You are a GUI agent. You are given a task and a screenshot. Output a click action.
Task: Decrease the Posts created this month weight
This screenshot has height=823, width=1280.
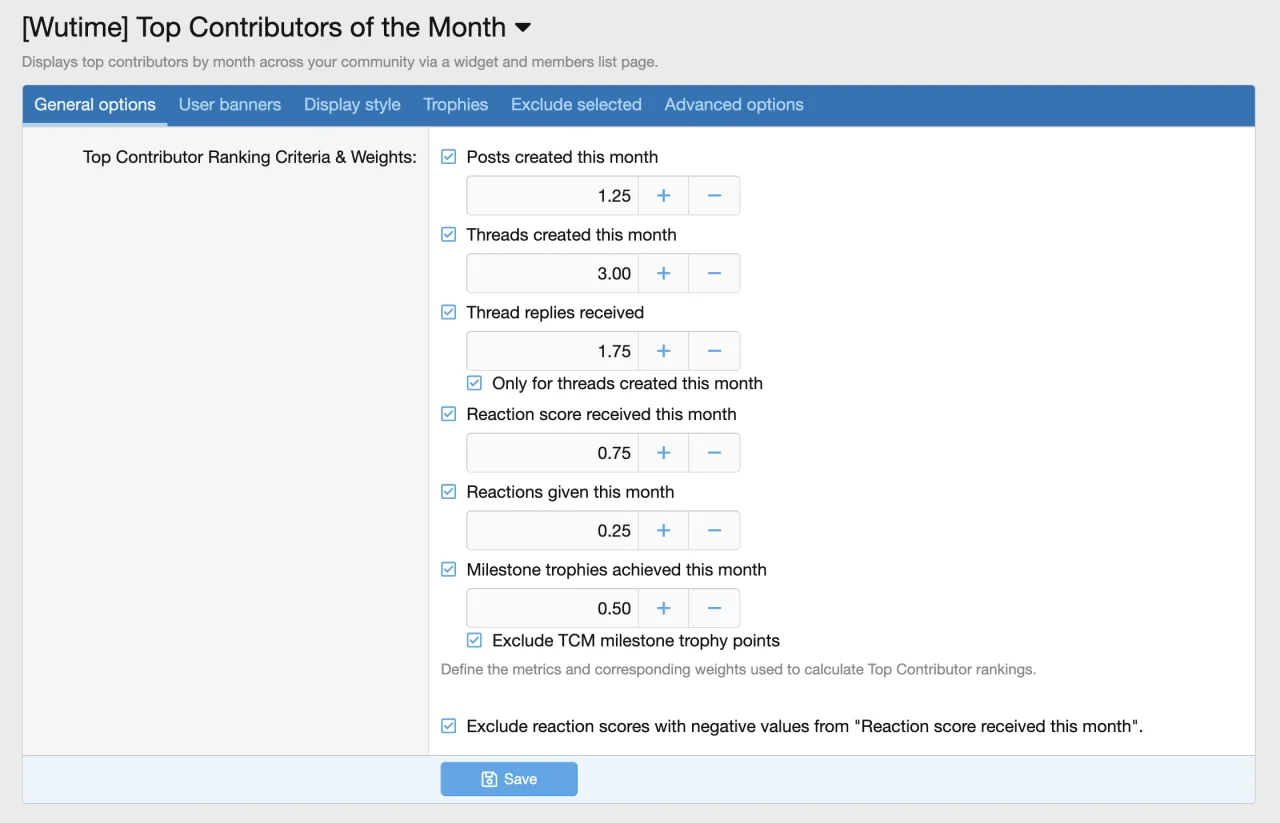(714, 196)
